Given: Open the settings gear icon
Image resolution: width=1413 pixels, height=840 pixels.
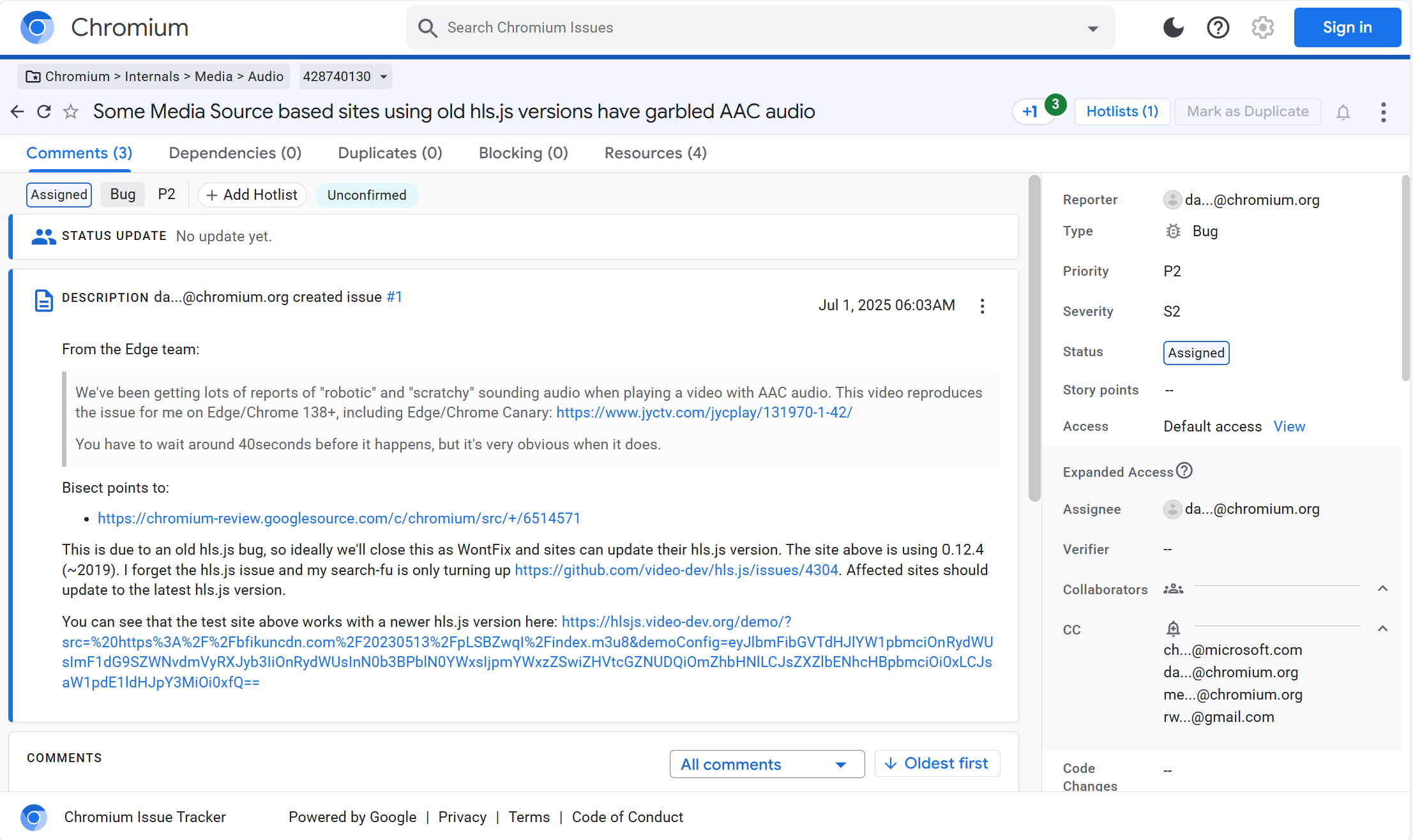Looking at the screenshot, I should [1262, 27].
